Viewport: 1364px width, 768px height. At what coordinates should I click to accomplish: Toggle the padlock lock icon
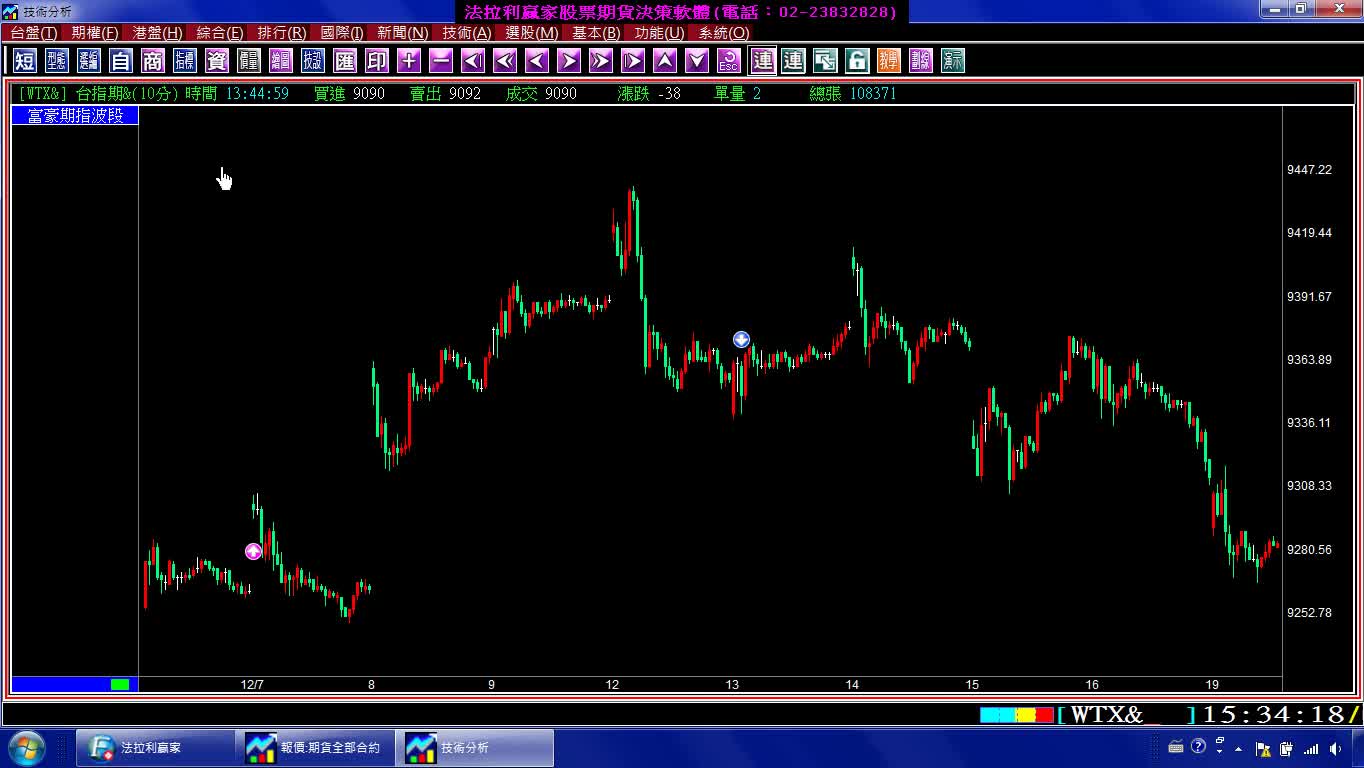857,61
